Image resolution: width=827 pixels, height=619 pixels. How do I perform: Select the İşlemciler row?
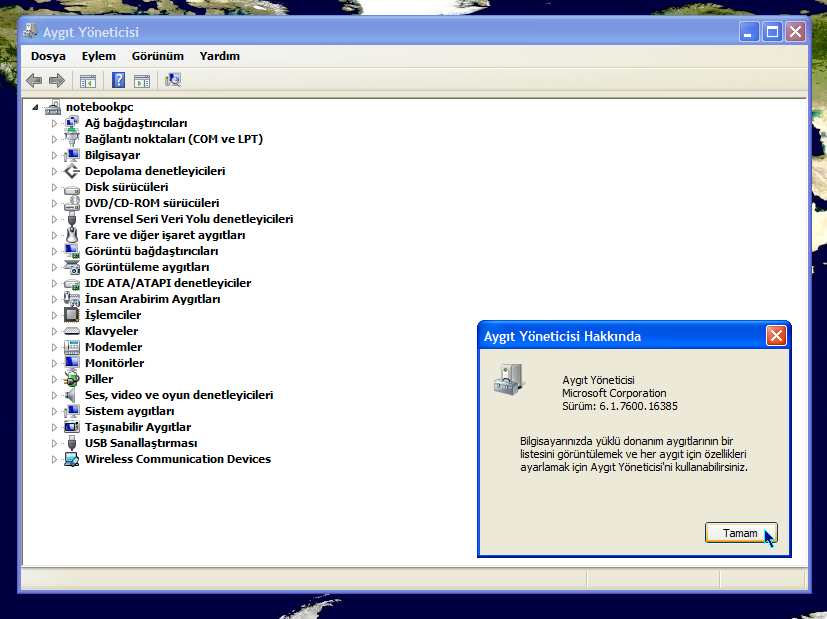point(113,315)
